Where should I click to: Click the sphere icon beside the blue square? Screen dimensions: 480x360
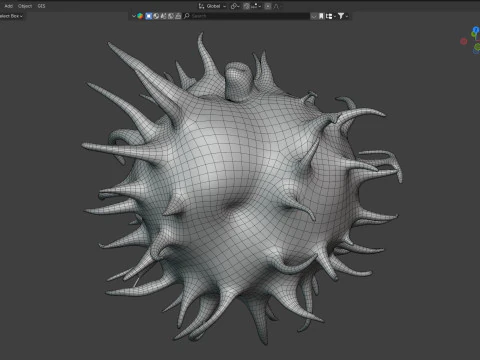156,16
